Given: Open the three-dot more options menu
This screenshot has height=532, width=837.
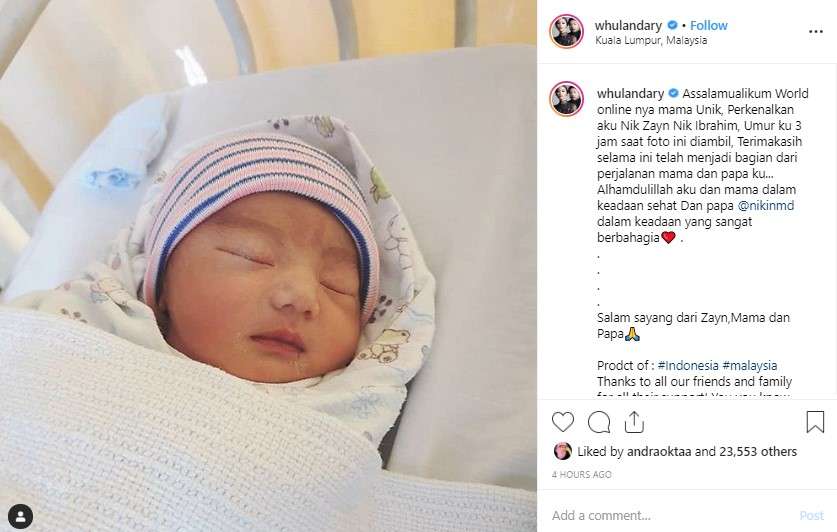Looking at the screenshot, I should [816, 32].
